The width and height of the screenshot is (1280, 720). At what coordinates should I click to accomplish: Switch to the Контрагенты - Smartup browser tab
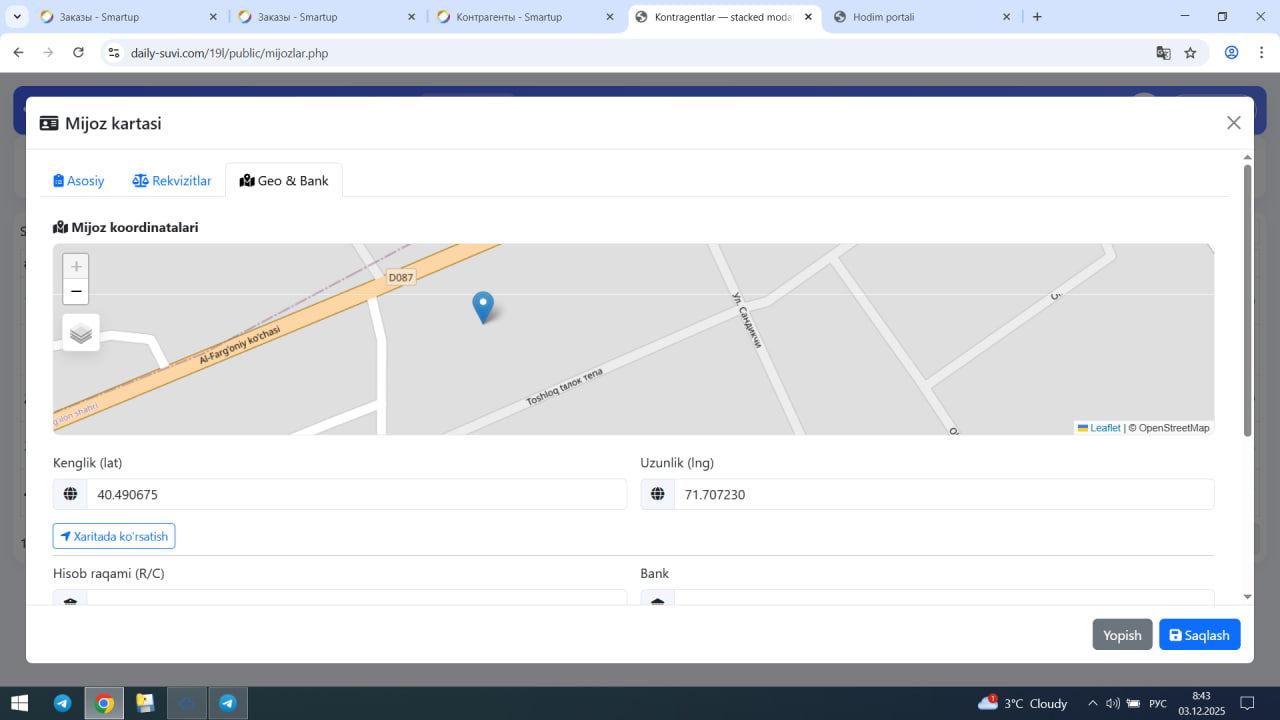(x=525, y=17)
